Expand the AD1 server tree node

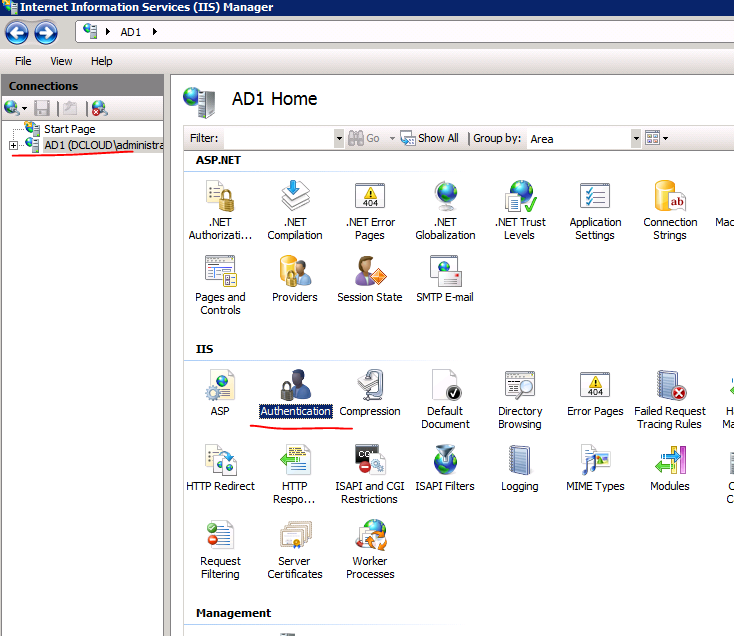coord(14,146)
